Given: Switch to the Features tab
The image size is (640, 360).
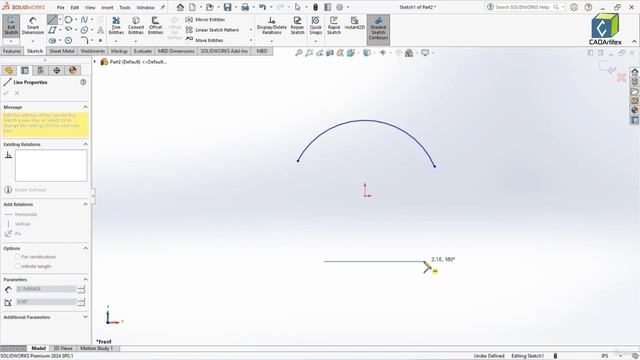Looking at the screenshot, I should (12, 51).
